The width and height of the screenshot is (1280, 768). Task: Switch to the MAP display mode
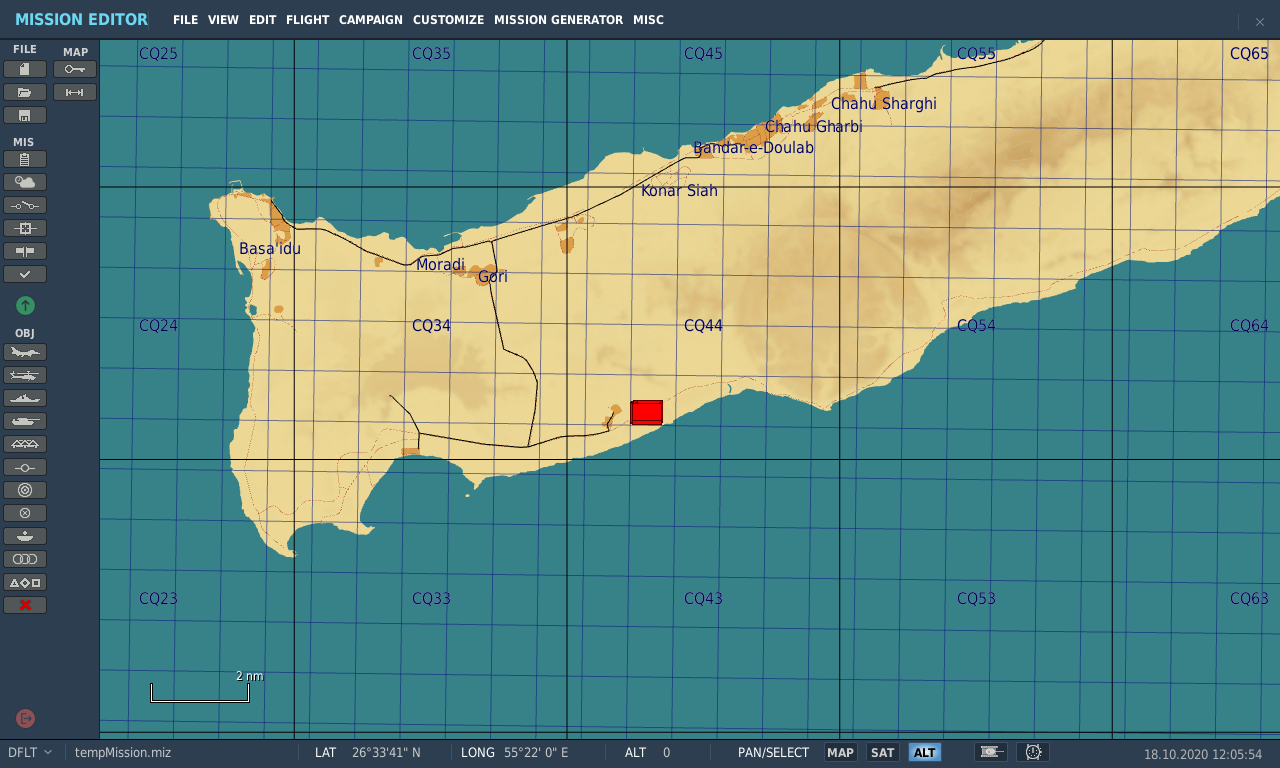[840, 753]
